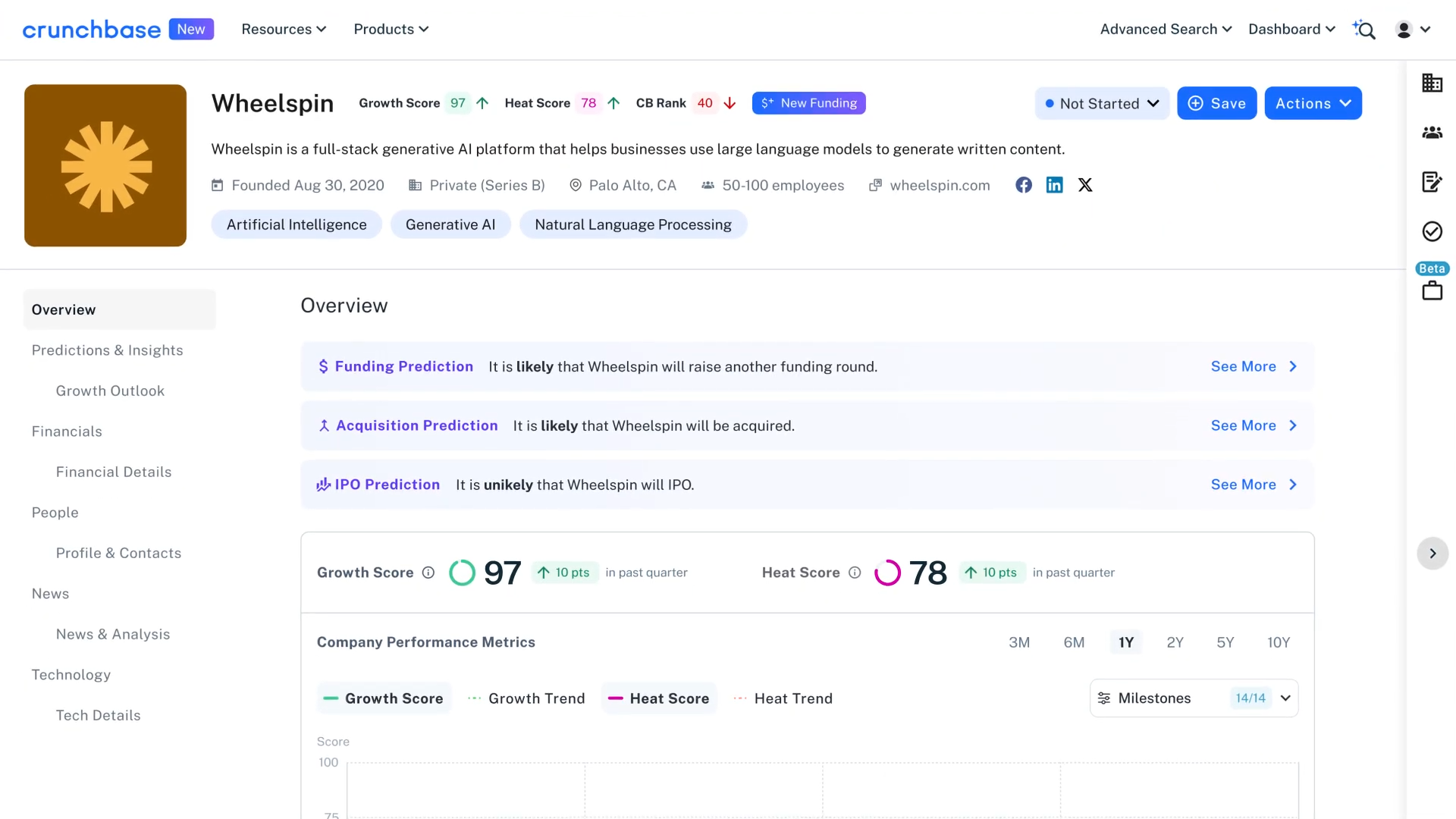1456x819 pixels.
Task: Go to Profile & Contacts section
Action: tap(118, 554)
